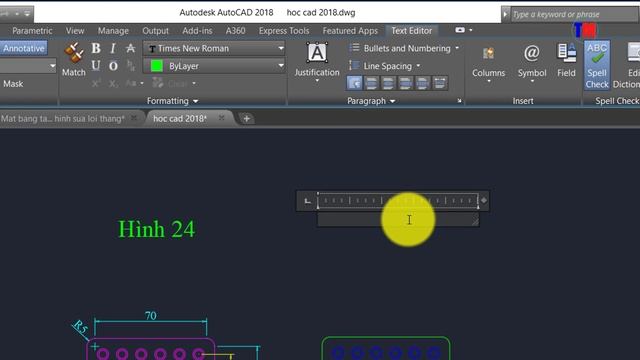Select Justify paragraph alignment icon
Screen dimensions: 640x360
pos(423,83)
